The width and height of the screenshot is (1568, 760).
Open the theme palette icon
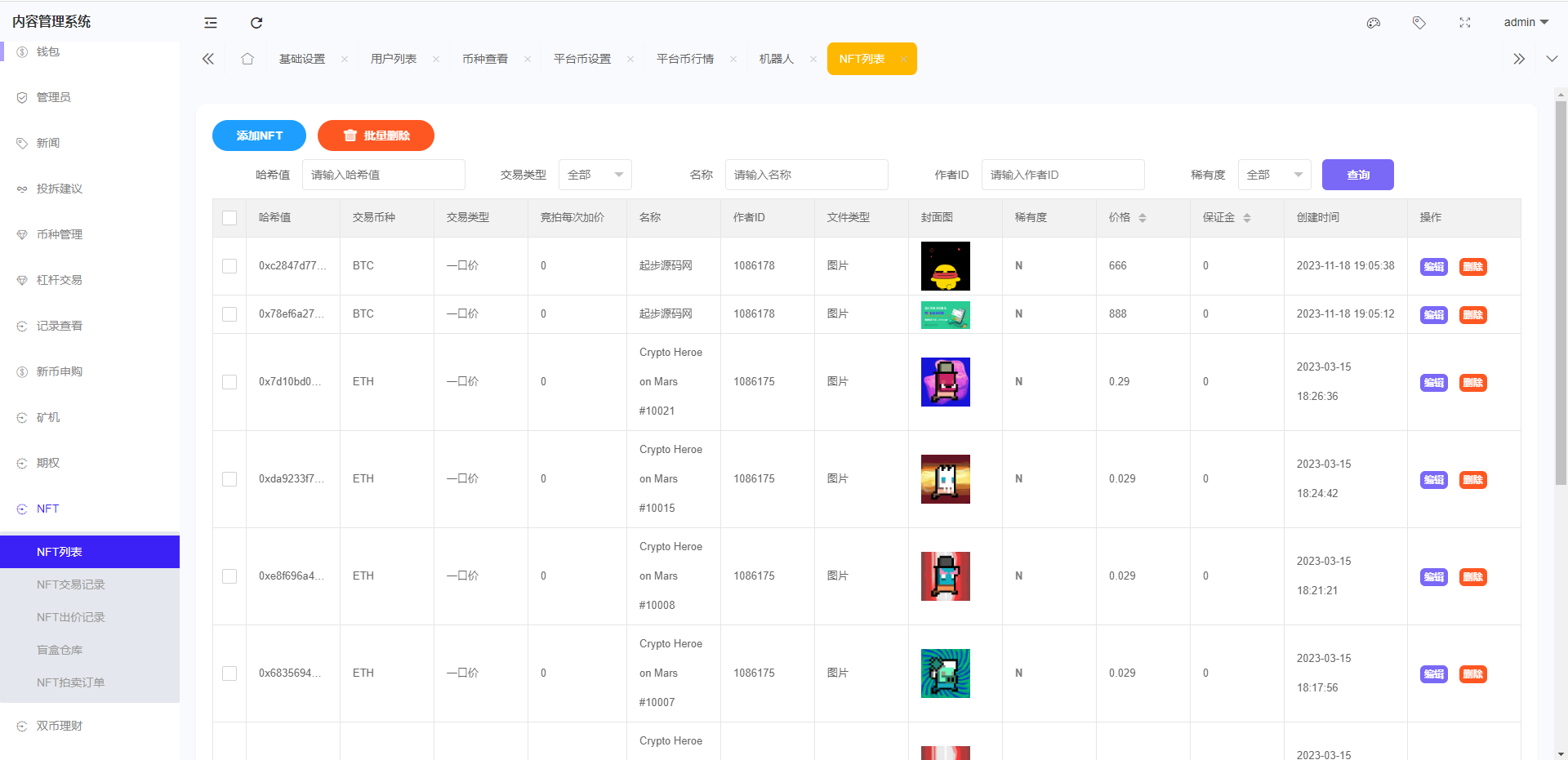pos(1374,23)
